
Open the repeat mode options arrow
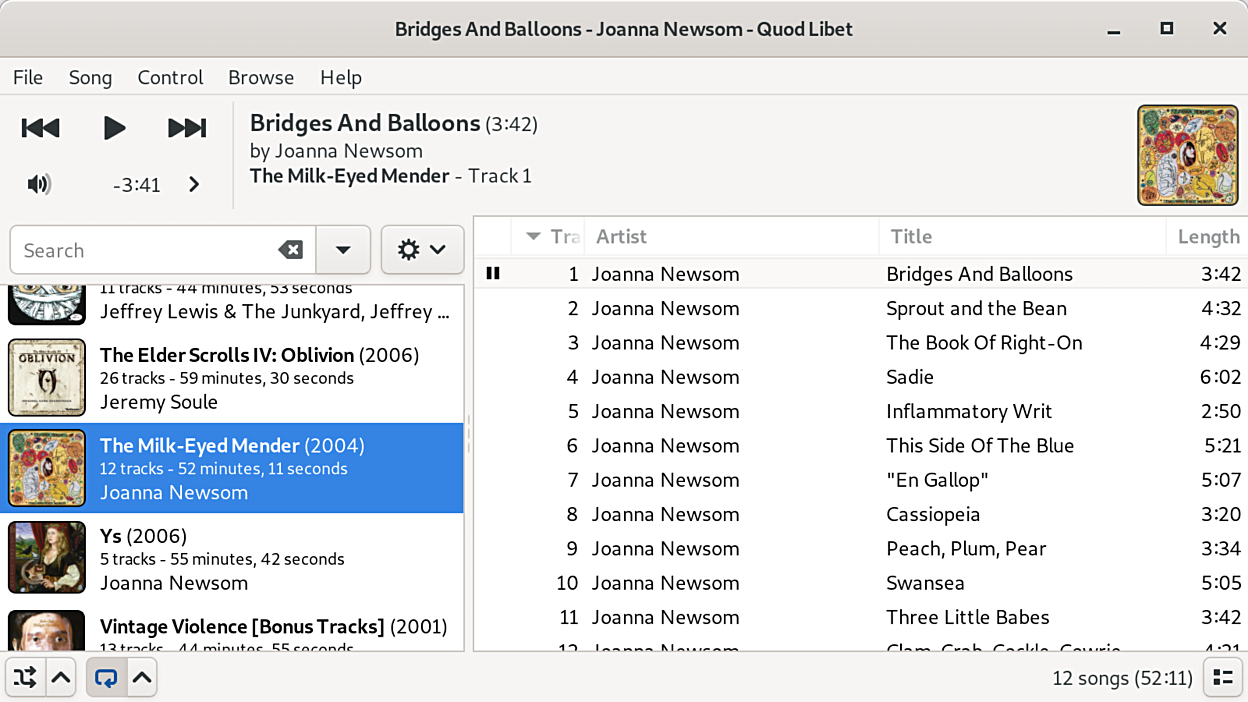pos(142,678)
